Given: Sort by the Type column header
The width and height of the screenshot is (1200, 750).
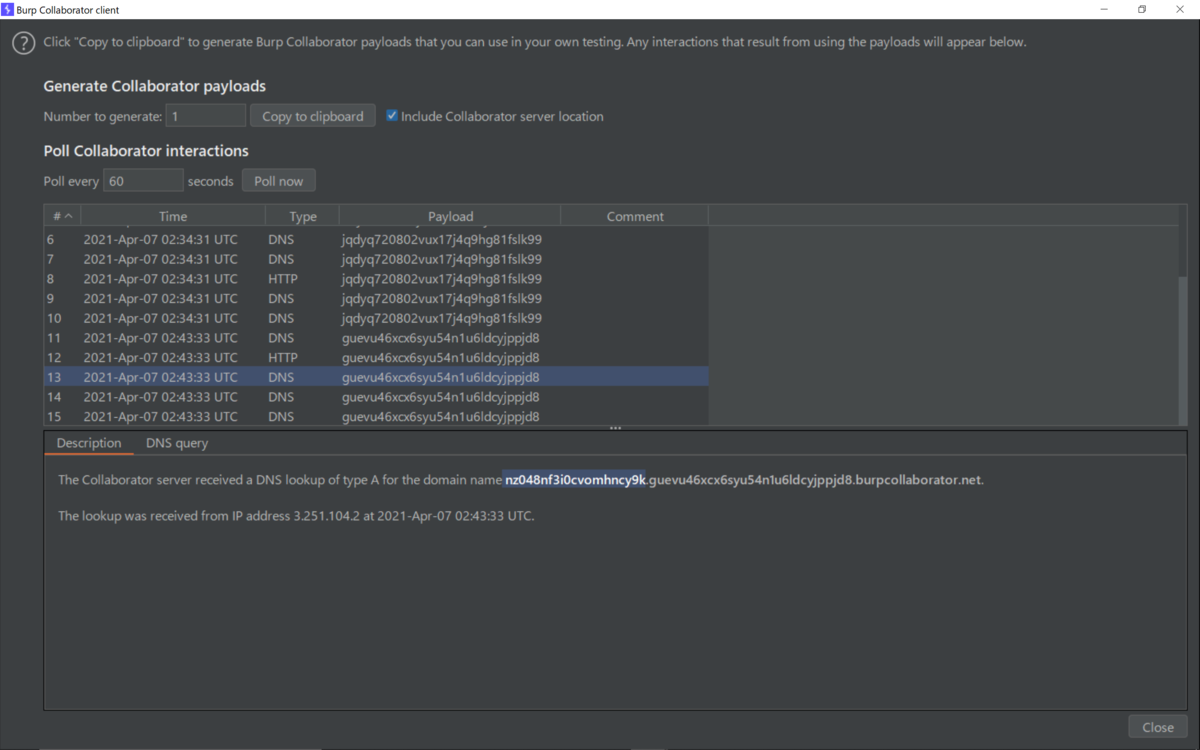Looking at the screenshot, I should pyautogui.click(x=302, y=216).
